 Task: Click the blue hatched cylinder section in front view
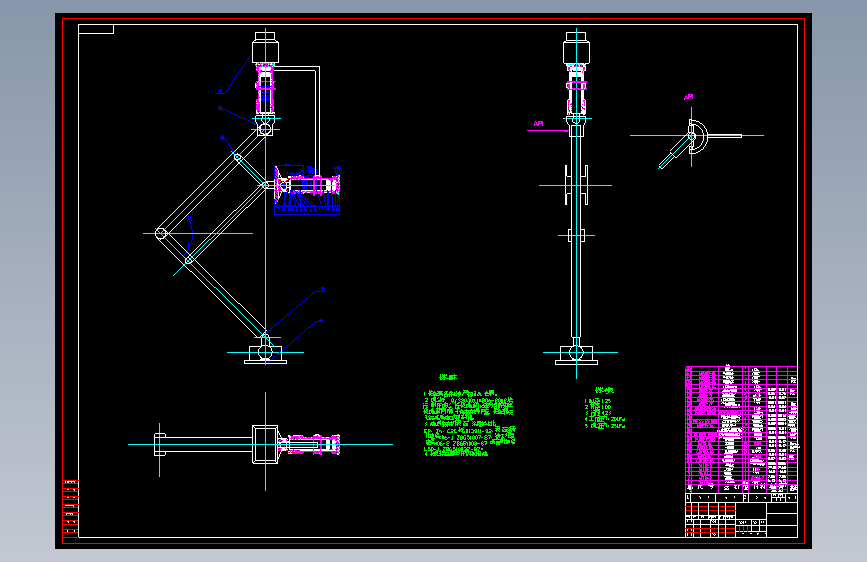[x=307, y=190]
